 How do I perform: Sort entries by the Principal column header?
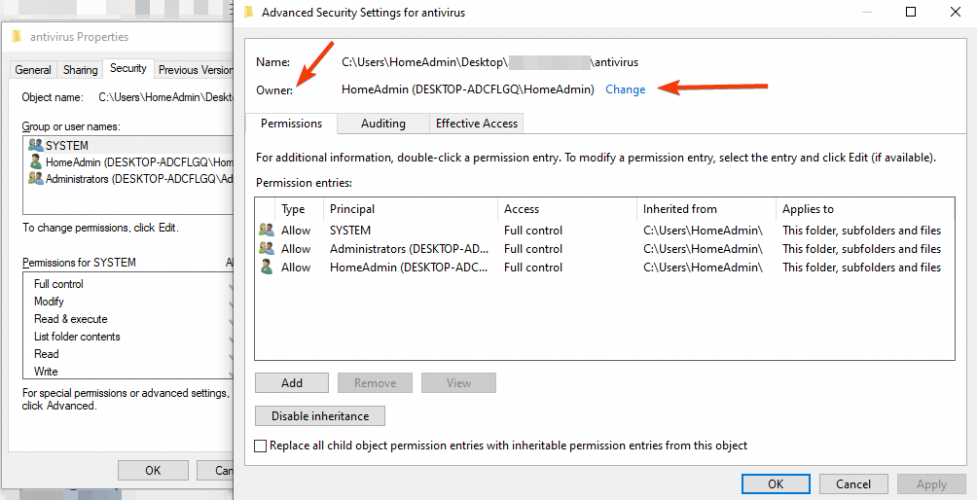pyautogui.click(x=352, y=209)
